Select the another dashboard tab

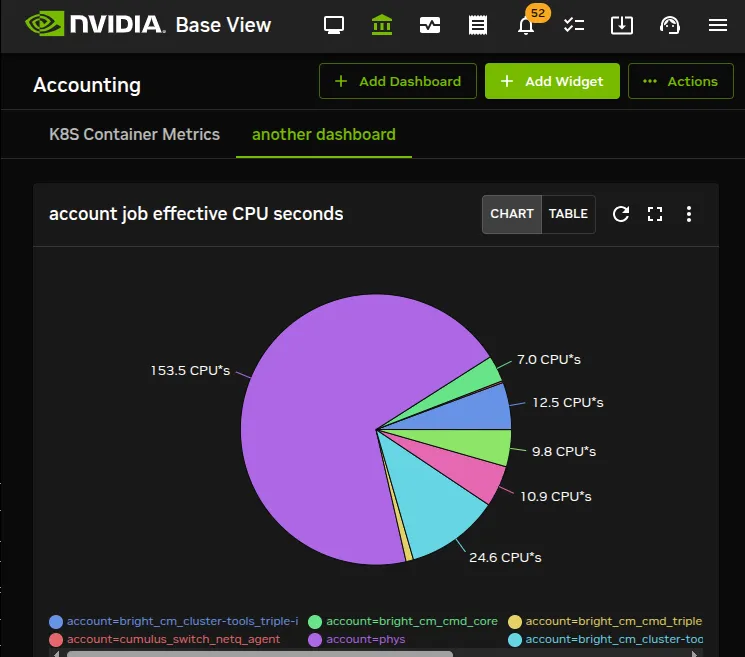324,134
